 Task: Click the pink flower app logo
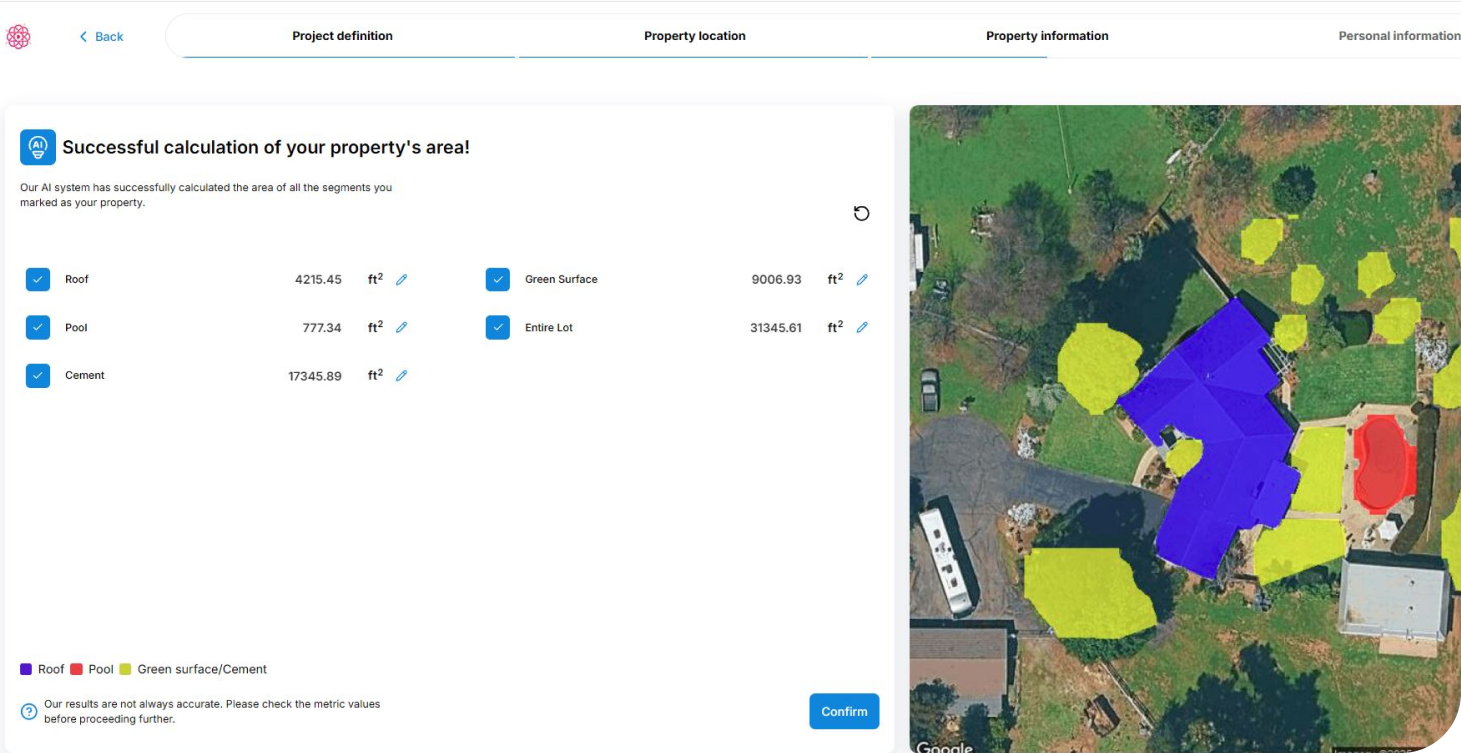click(18, 37)
